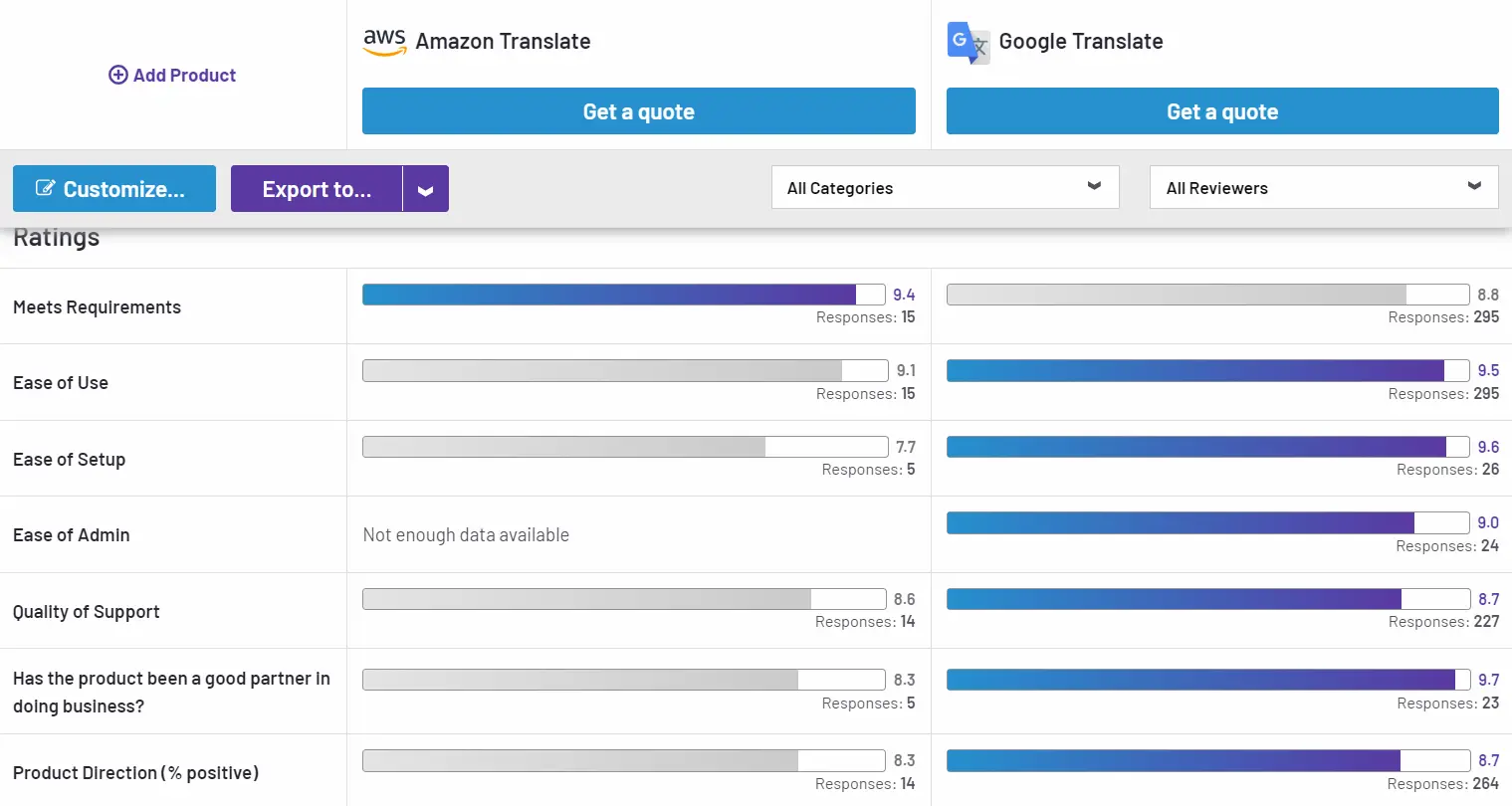Open the Amazon Translate product link
Image resolution: width=1512 pixels, height=806 pixels.
[x=503, y=42]
